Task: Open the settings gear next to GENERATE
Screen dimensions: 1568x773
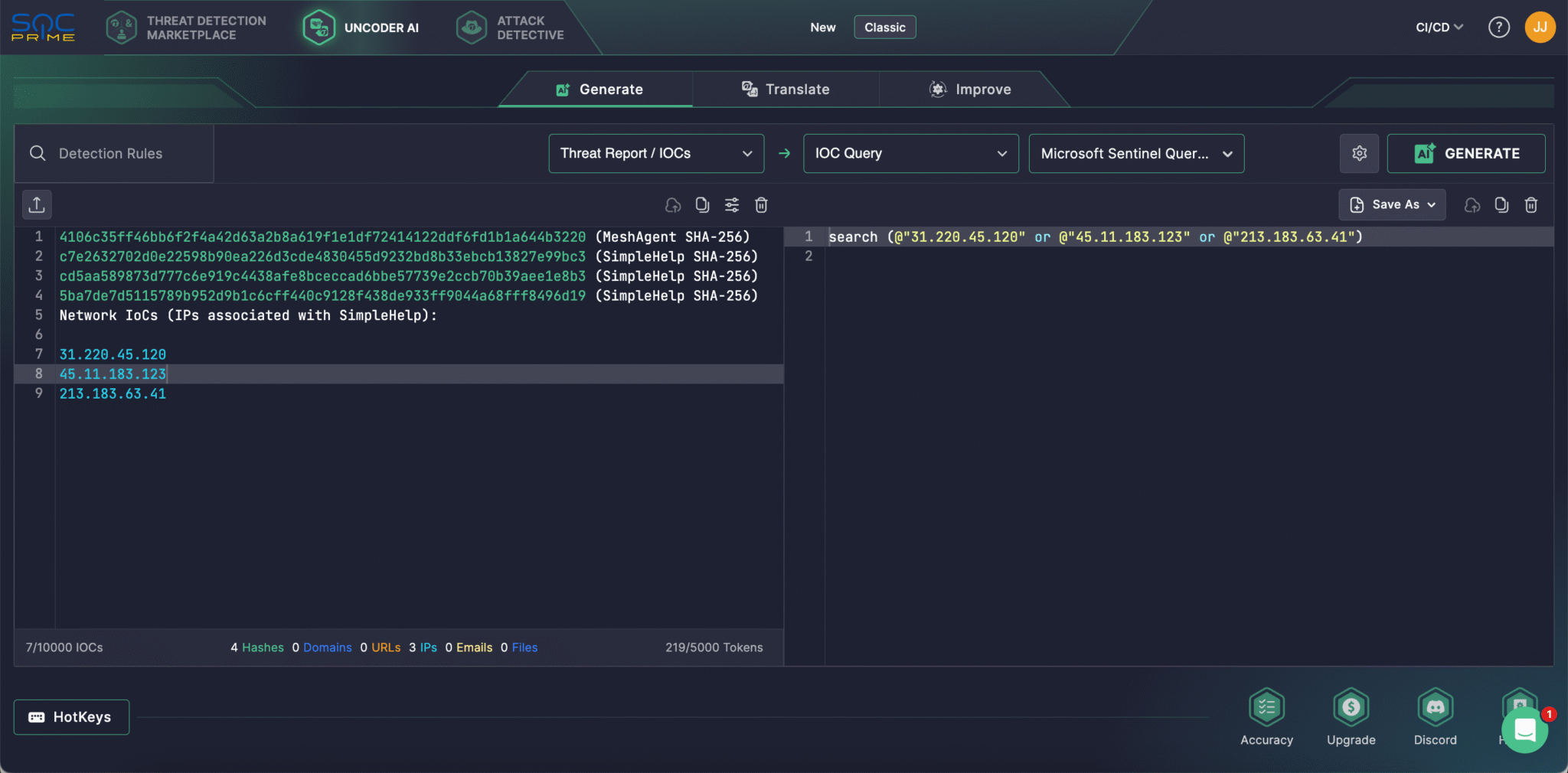Action: 1359,153
